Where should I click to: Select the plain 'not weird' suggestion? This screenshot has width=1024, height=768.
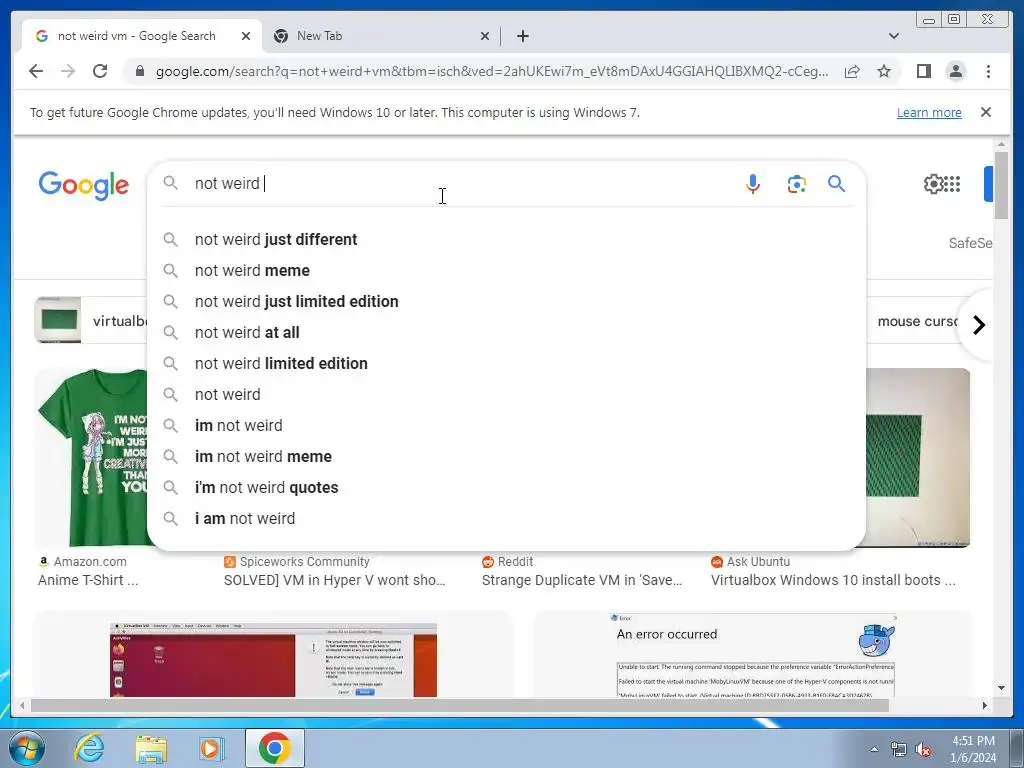506,394
